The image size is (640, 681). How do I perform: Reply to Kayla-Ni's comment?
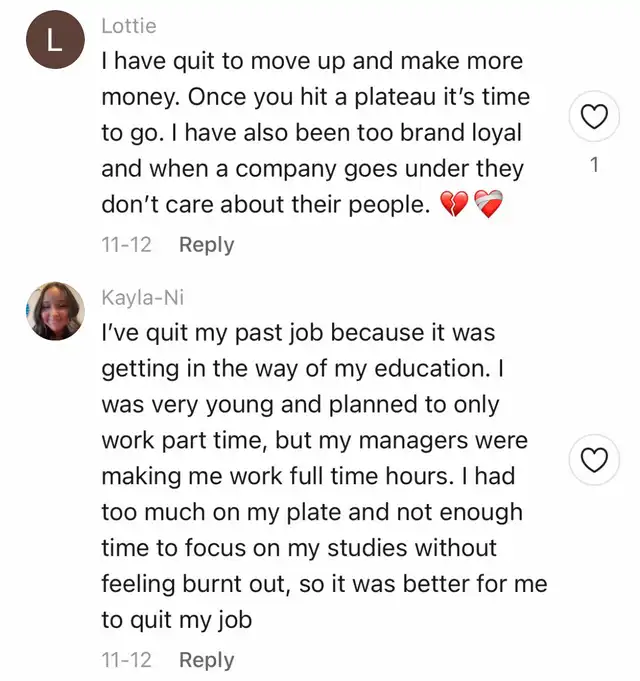pyautogui.click(x=206, y=660)
